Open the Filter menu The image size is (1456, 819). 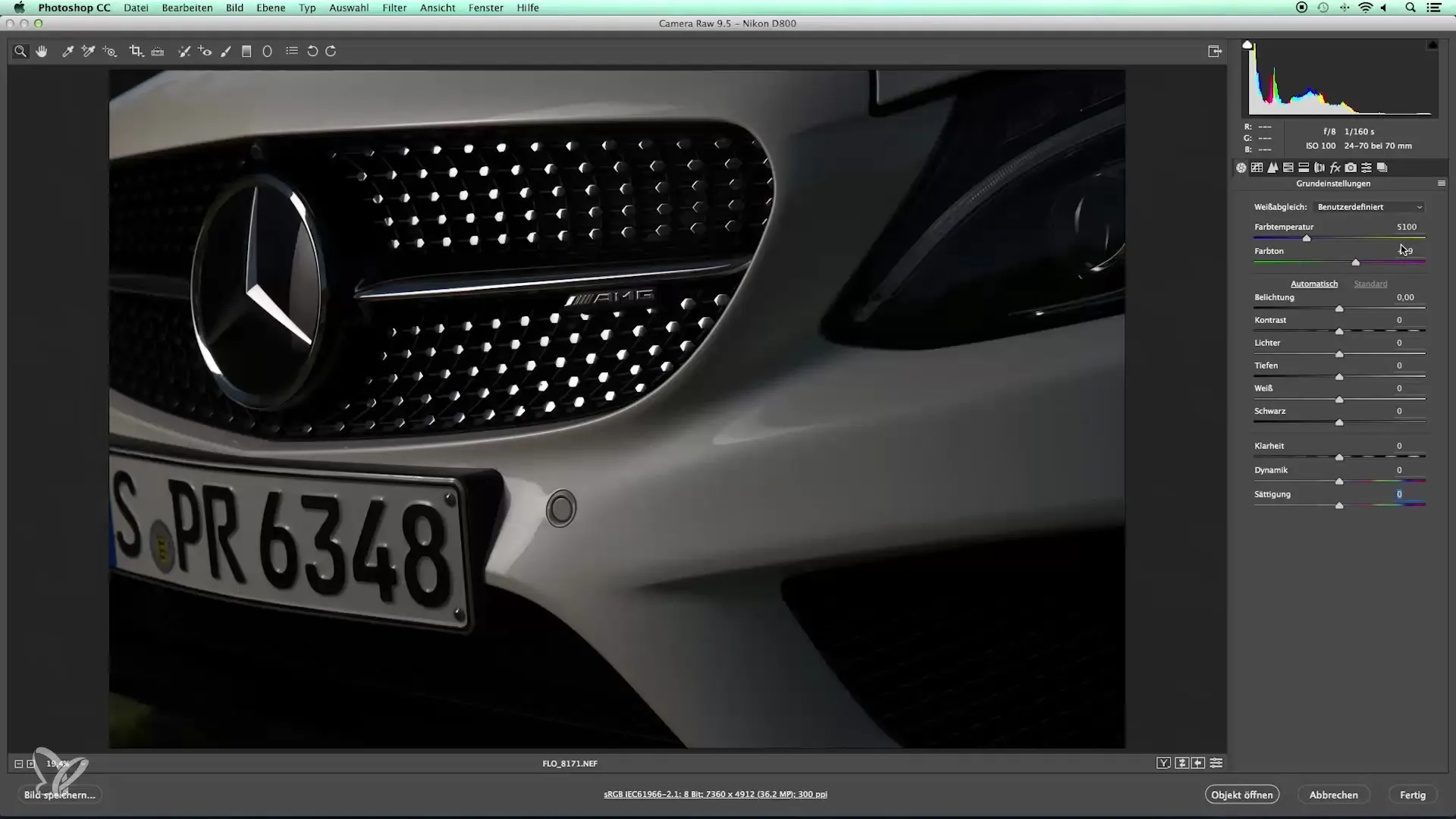(394, 8)
